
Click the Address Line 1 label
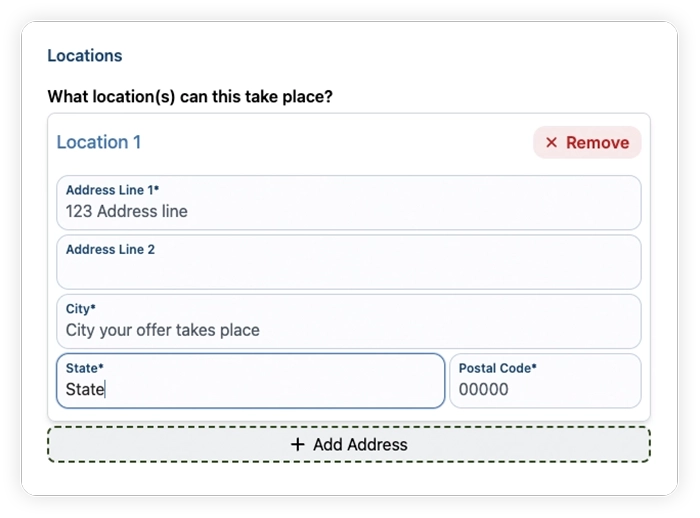click(x=112, y=190)
